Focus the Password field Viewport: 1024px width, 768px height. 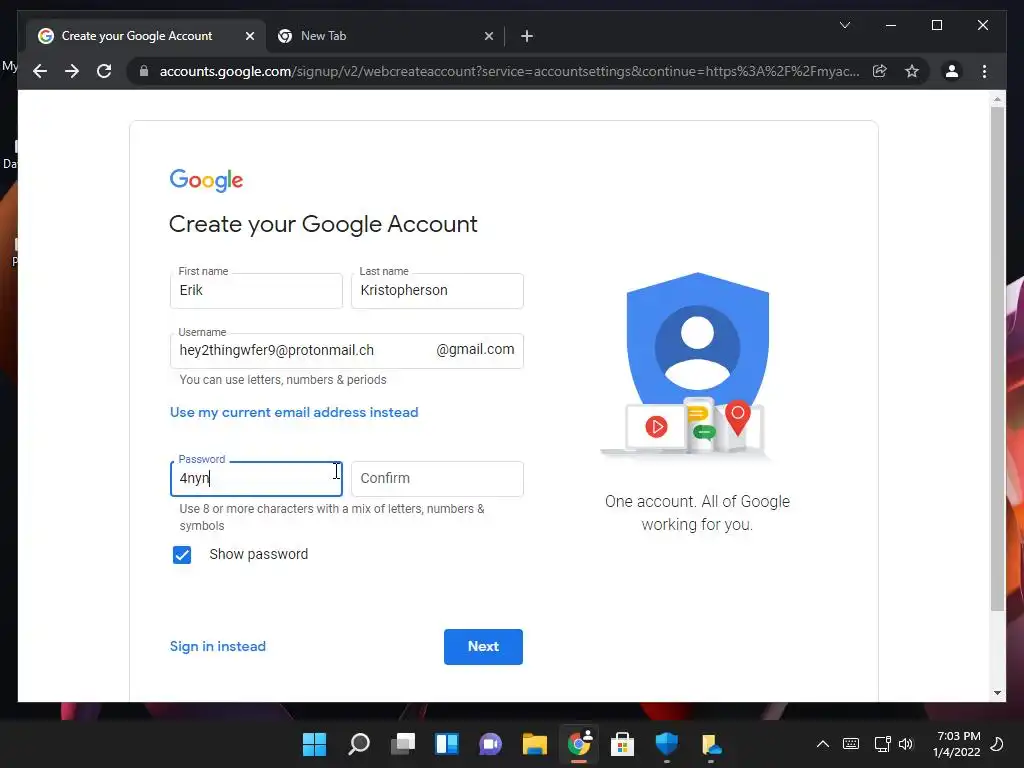click(x=256, y=479)
